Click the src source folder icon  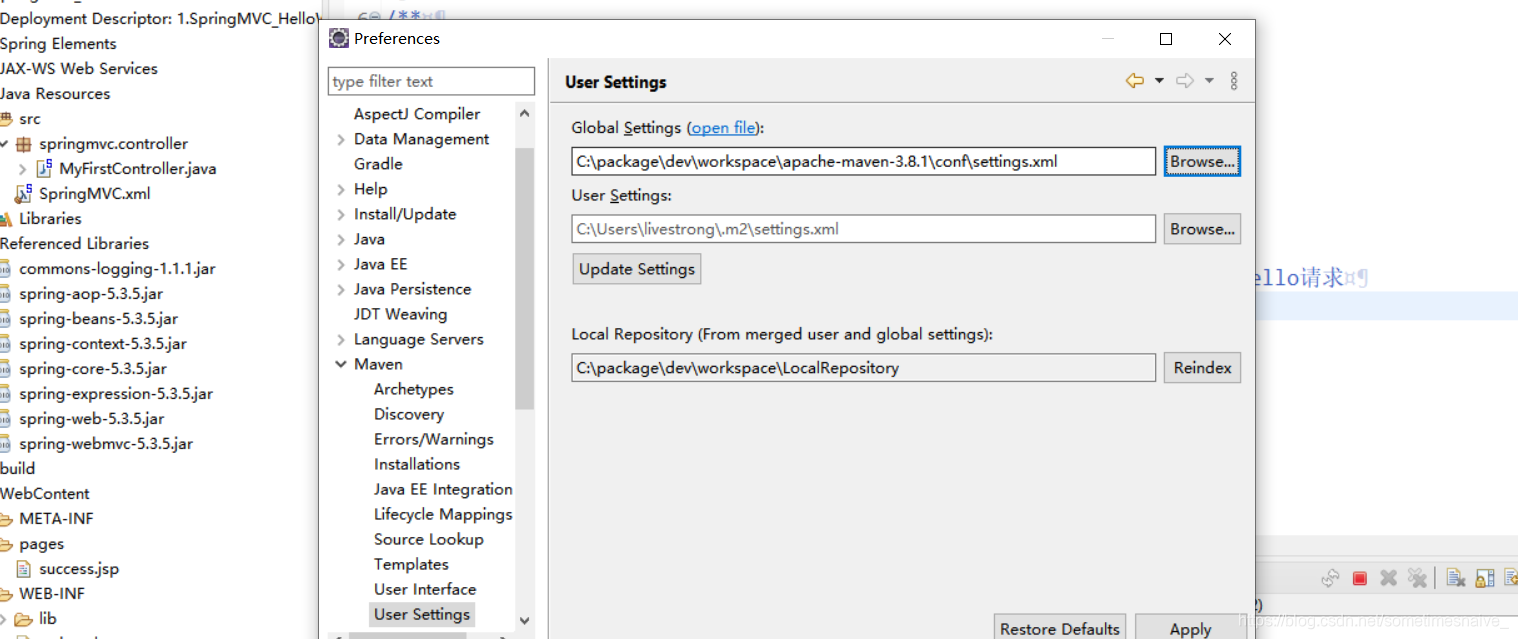tap(5, 119)
